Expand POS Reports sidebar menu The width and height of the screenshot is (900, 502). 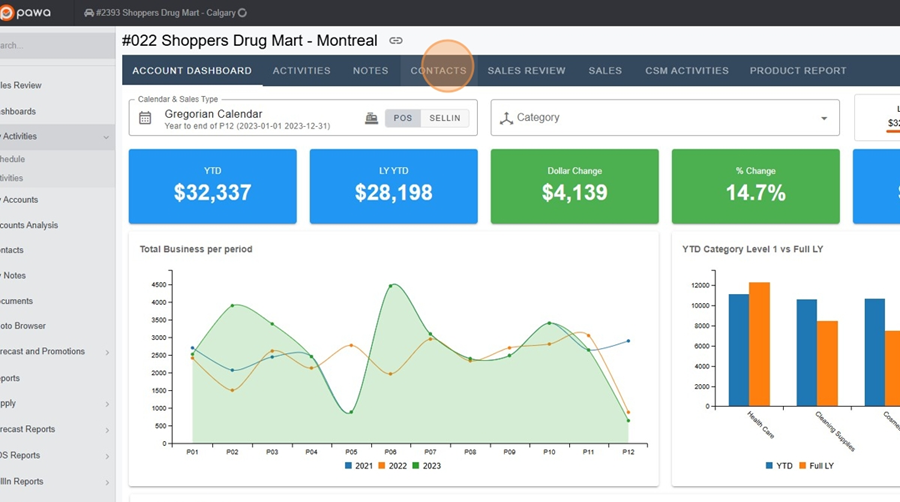click(x=107, y=456)
